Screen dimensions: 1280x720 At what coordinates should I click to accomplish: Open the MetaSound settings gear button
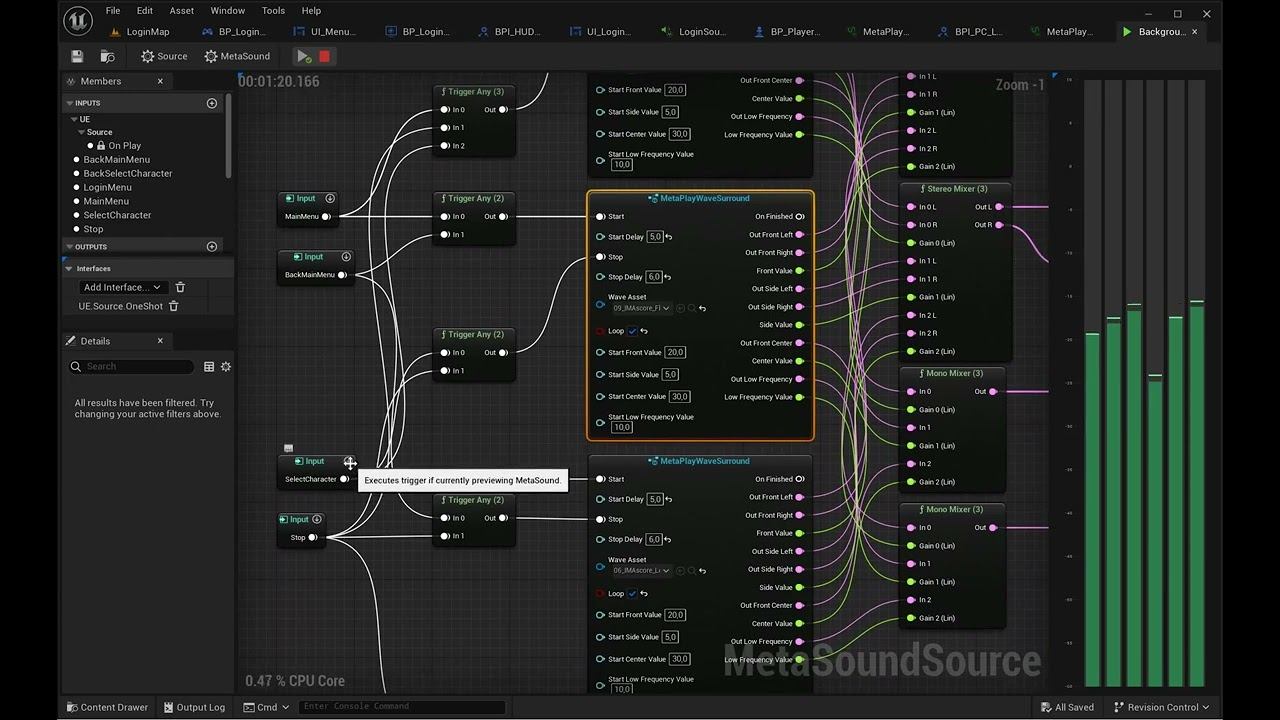click(237, 56)
